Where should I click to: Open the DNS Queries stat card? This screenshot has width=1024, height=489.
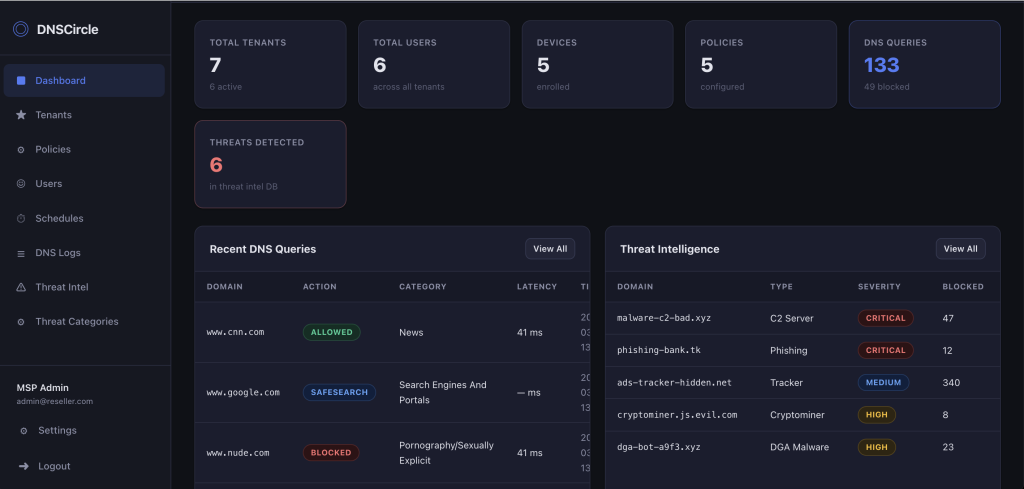coord(924,64)
